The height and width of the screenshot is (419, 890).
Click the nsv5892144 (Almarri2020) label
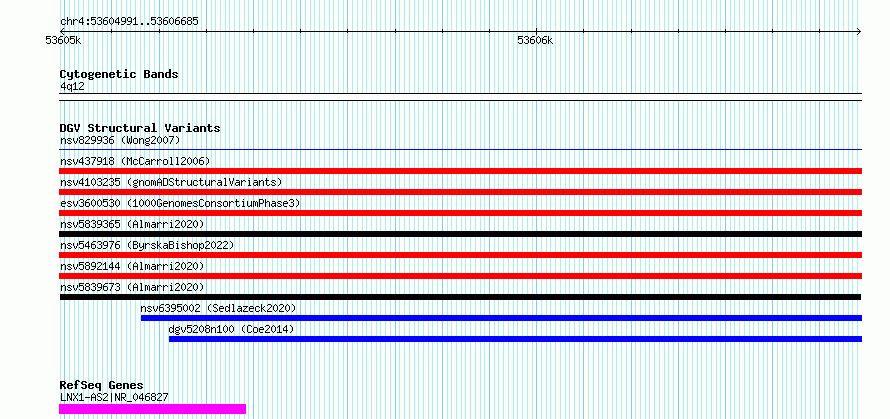click(132, 266)
